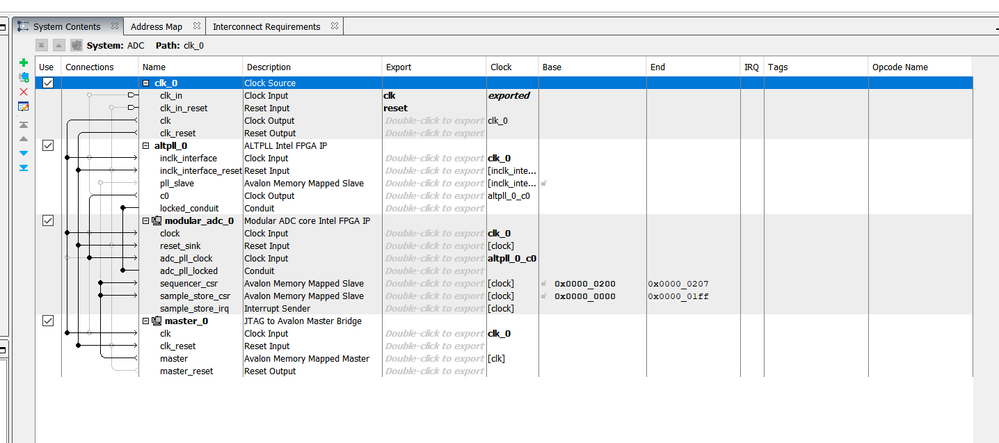Click the exported clock value for clk_in
The width and height of the screenshot is (999, 443).
509,96
